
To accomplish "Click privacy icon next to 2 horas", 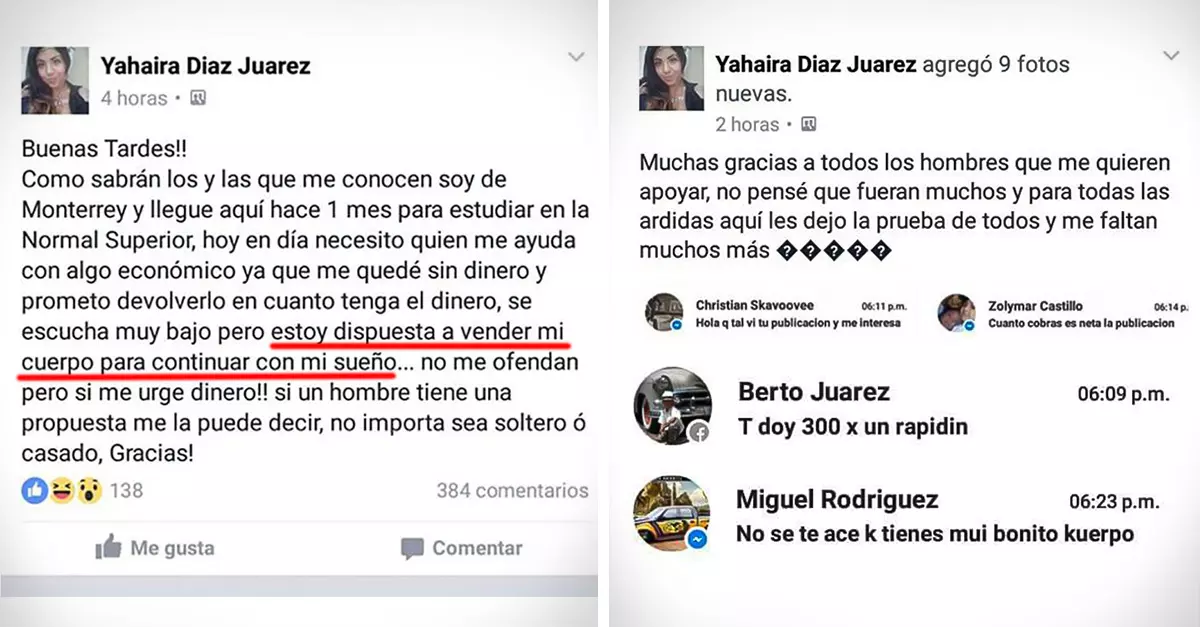I will 809,124.
